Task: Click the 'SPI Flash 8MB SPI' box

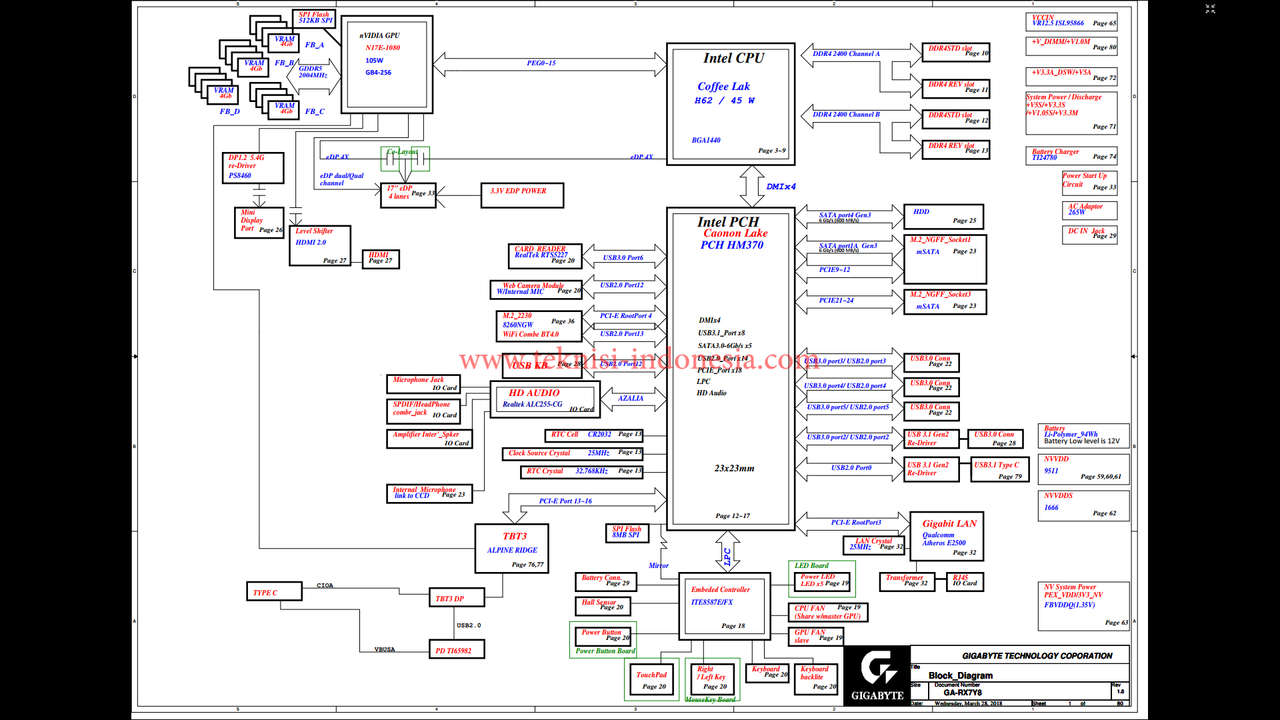Action: pyautogui.click(x=627, y=532)
